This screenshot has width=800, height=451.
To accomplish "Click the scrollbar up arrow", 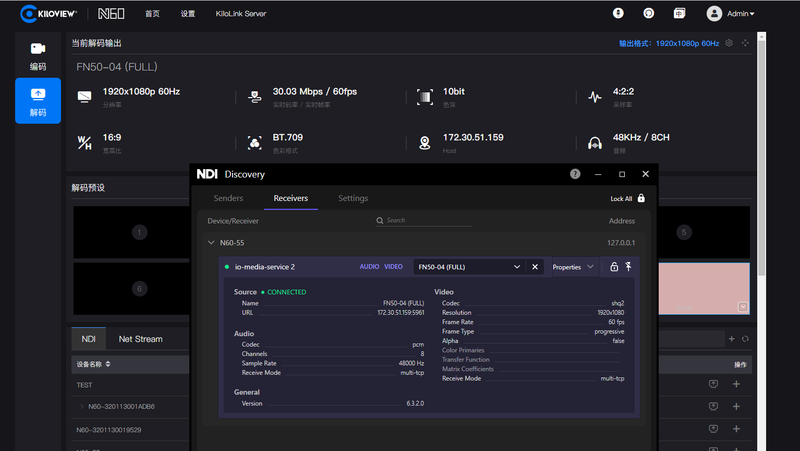I will click(x=761, y=36).
